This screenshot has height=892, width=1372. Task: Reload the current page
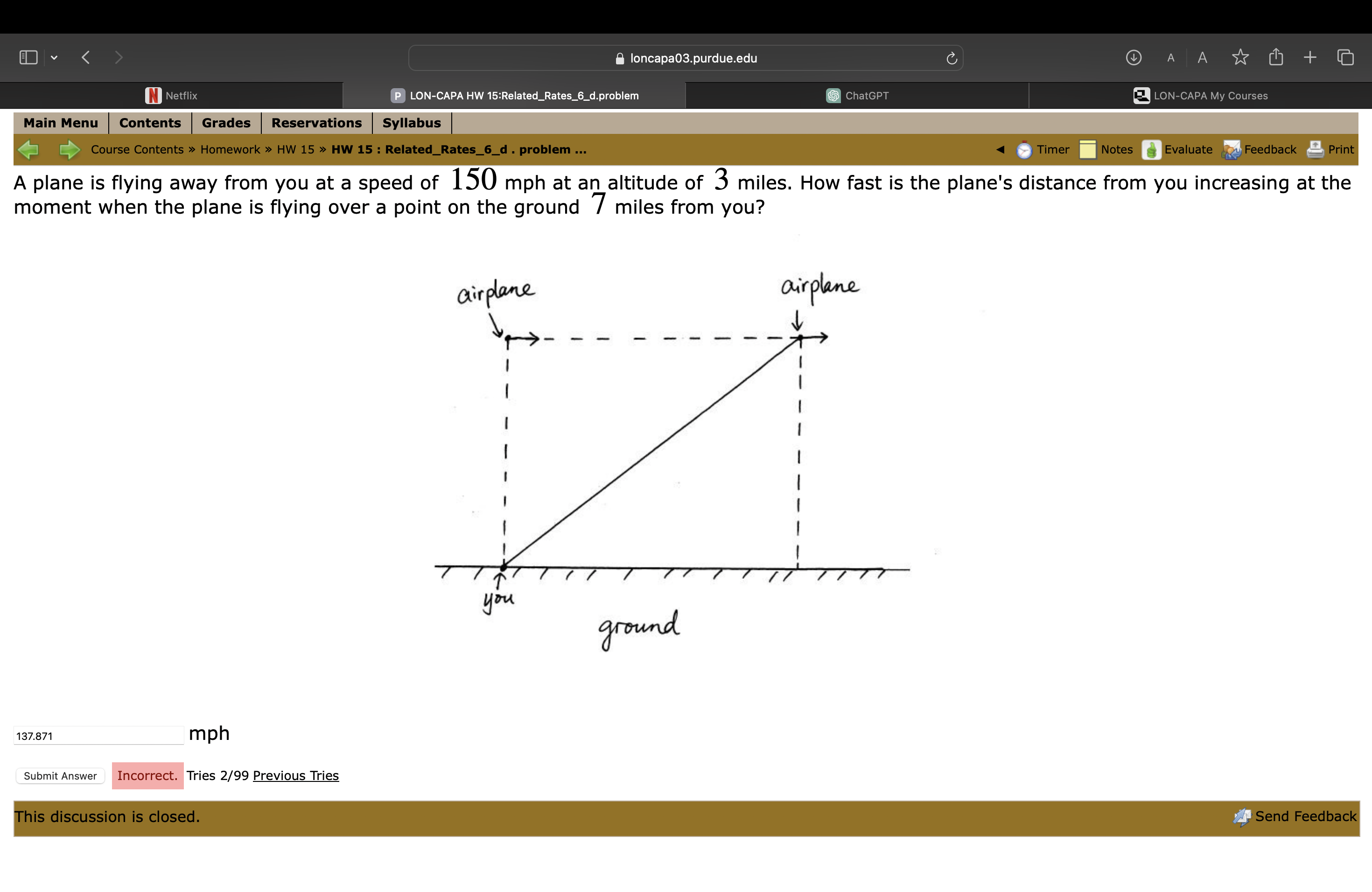pyautogui.click(x=951, y=58)
